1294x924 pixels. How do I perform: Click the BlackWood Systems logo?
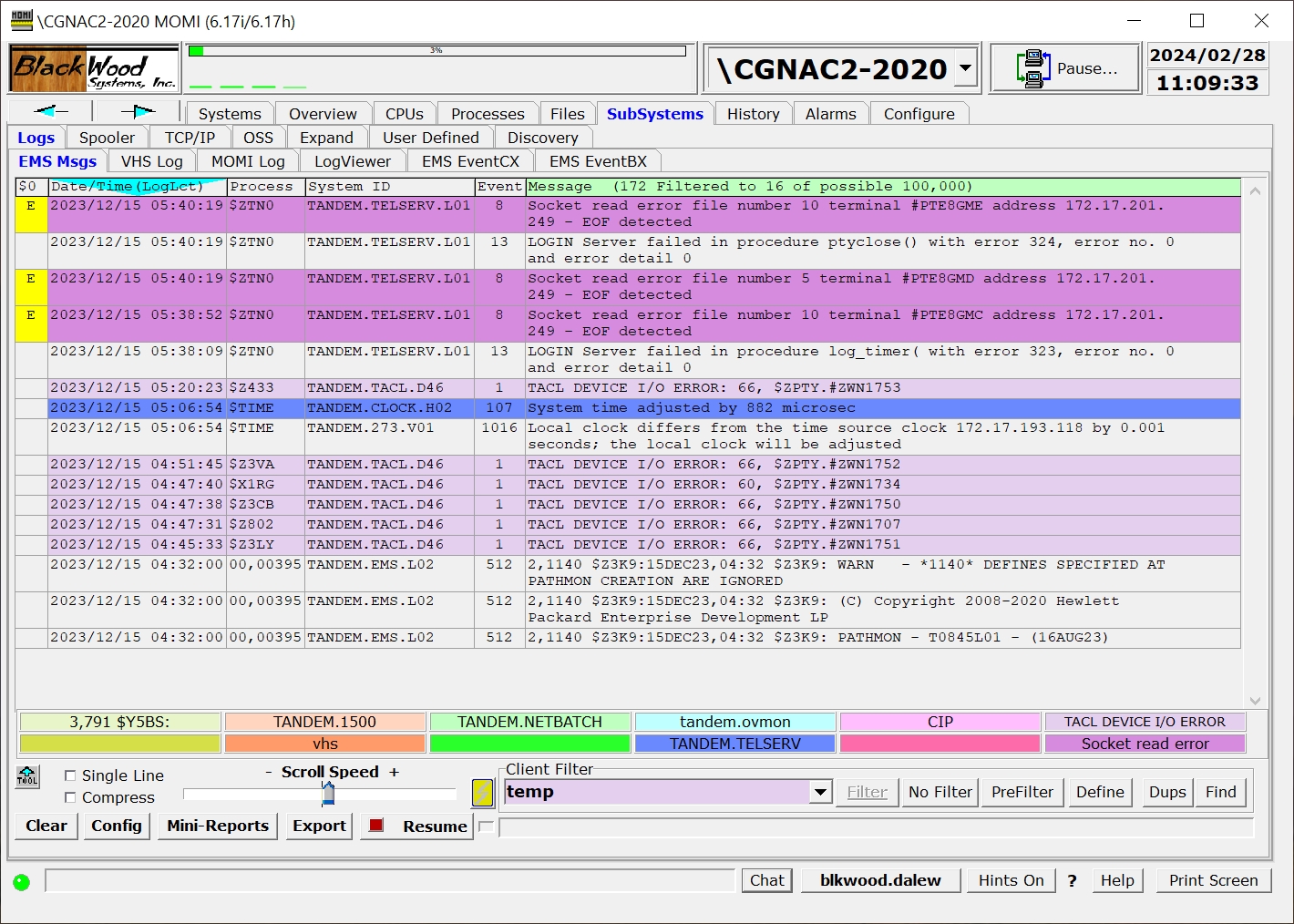tap(94, 69)
